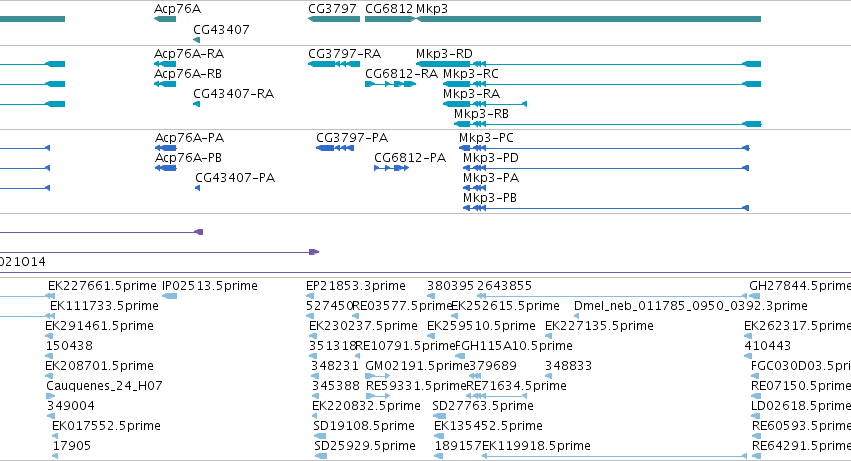Select the Acp76A gene feature
The height and width of the screenshot is (461, 851).
click(165, 19)
